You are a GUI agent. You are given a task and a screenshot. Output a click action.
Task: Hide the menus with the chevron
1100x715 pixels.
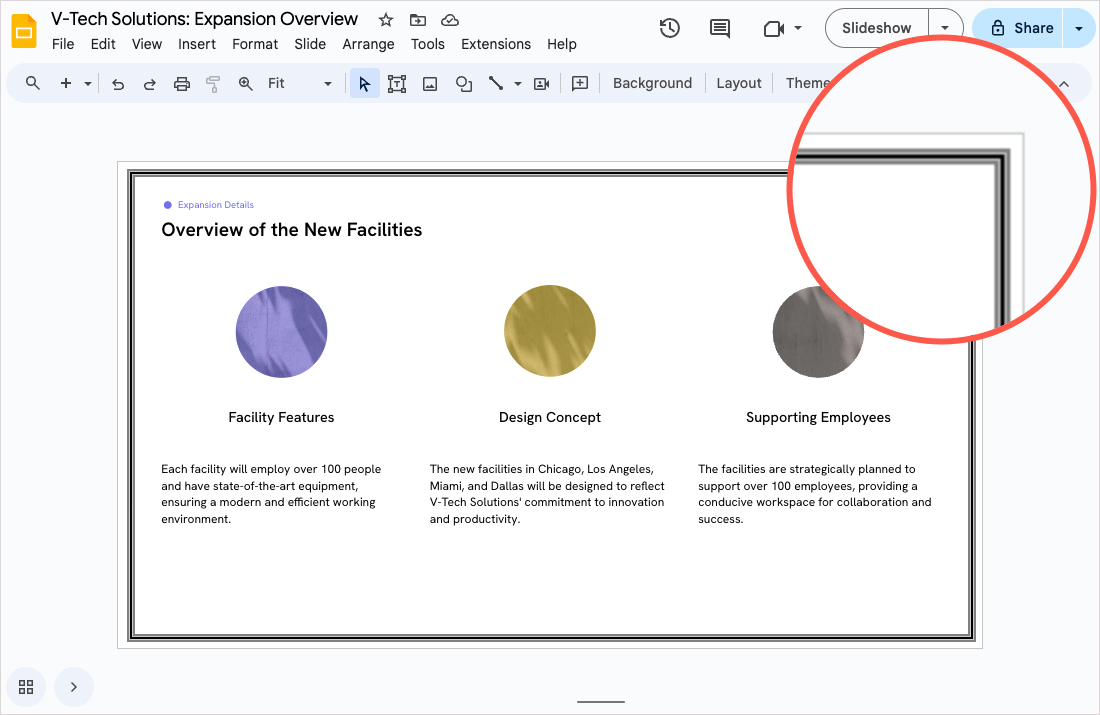click(1064, 84)
